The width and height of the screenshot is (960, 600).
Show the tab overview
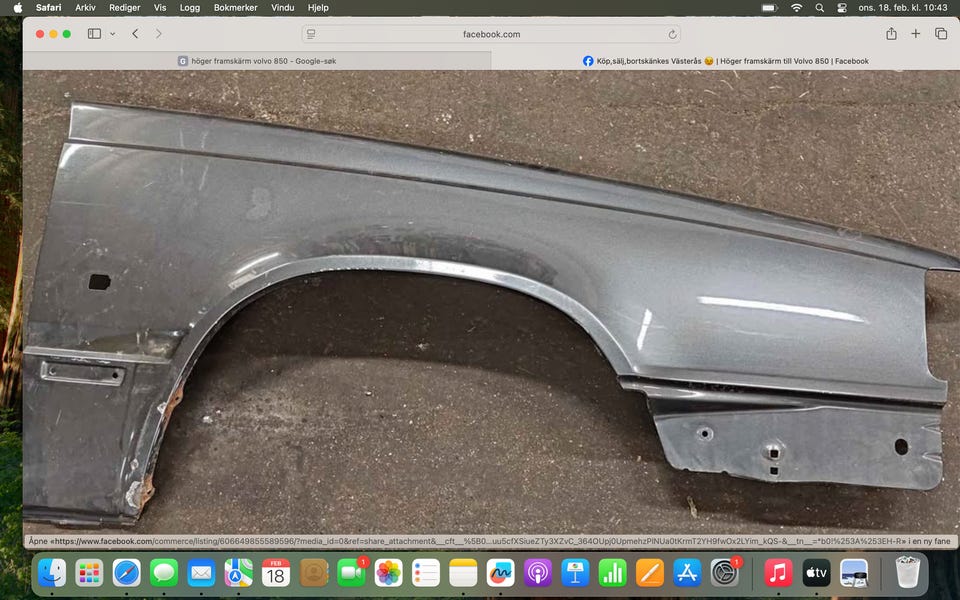pyautogui.click(x=941, y=34)
